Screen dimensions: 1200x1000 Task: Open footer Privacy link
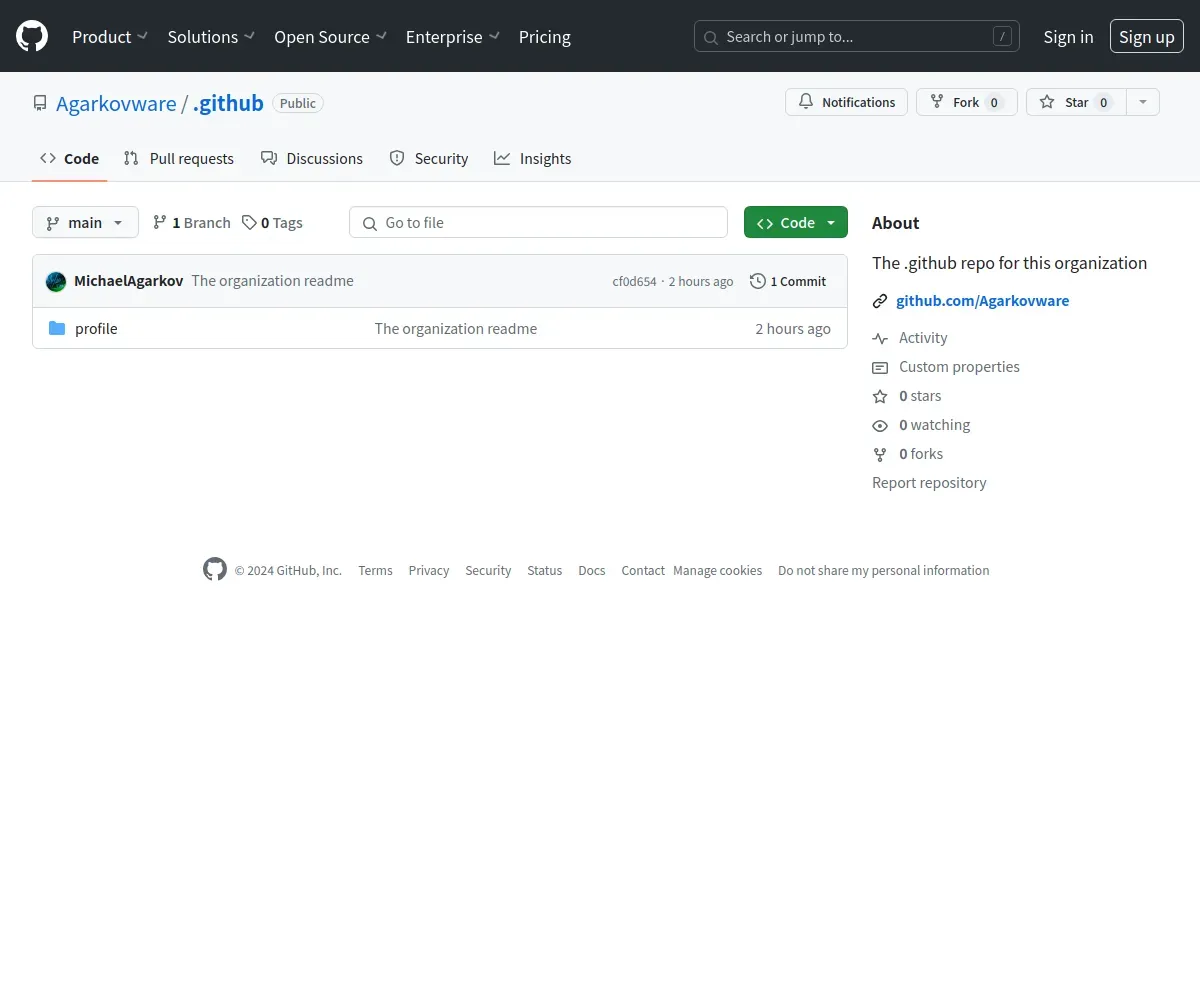429,570
